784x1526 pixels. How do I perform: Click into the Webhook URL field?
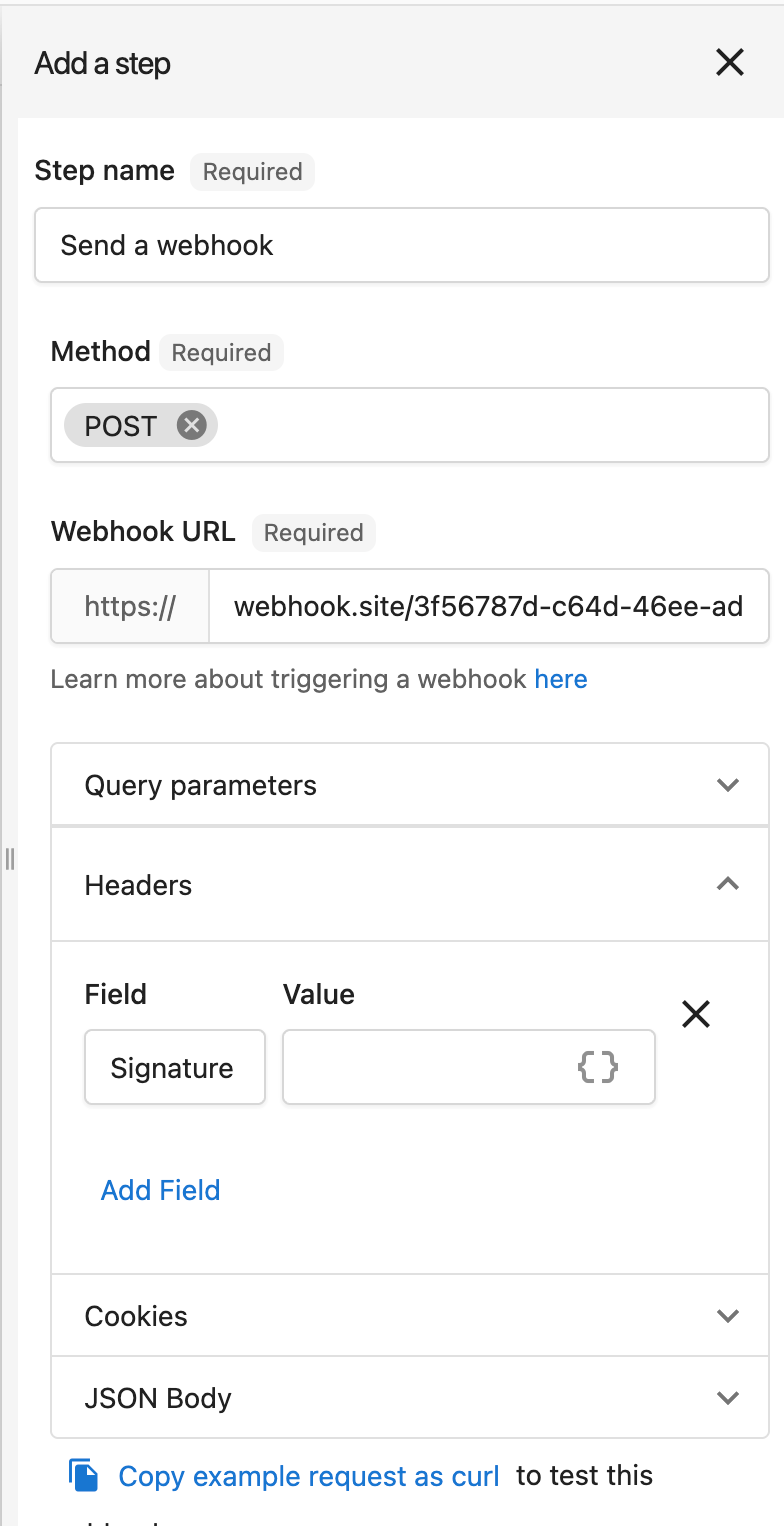tap(488, 606)
